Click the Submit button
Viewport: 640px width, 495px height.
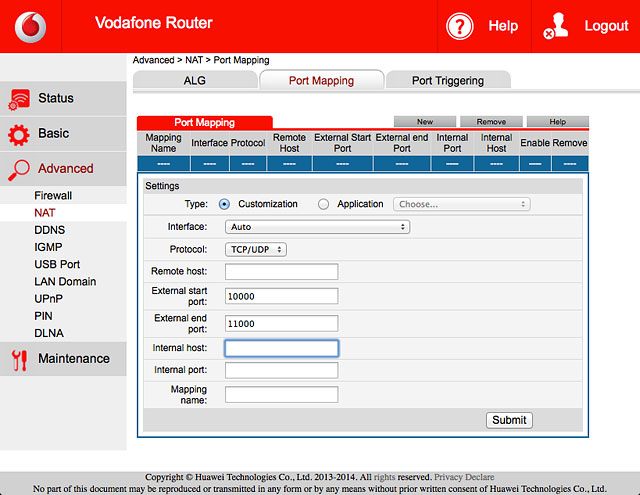(x=509, y=420)
